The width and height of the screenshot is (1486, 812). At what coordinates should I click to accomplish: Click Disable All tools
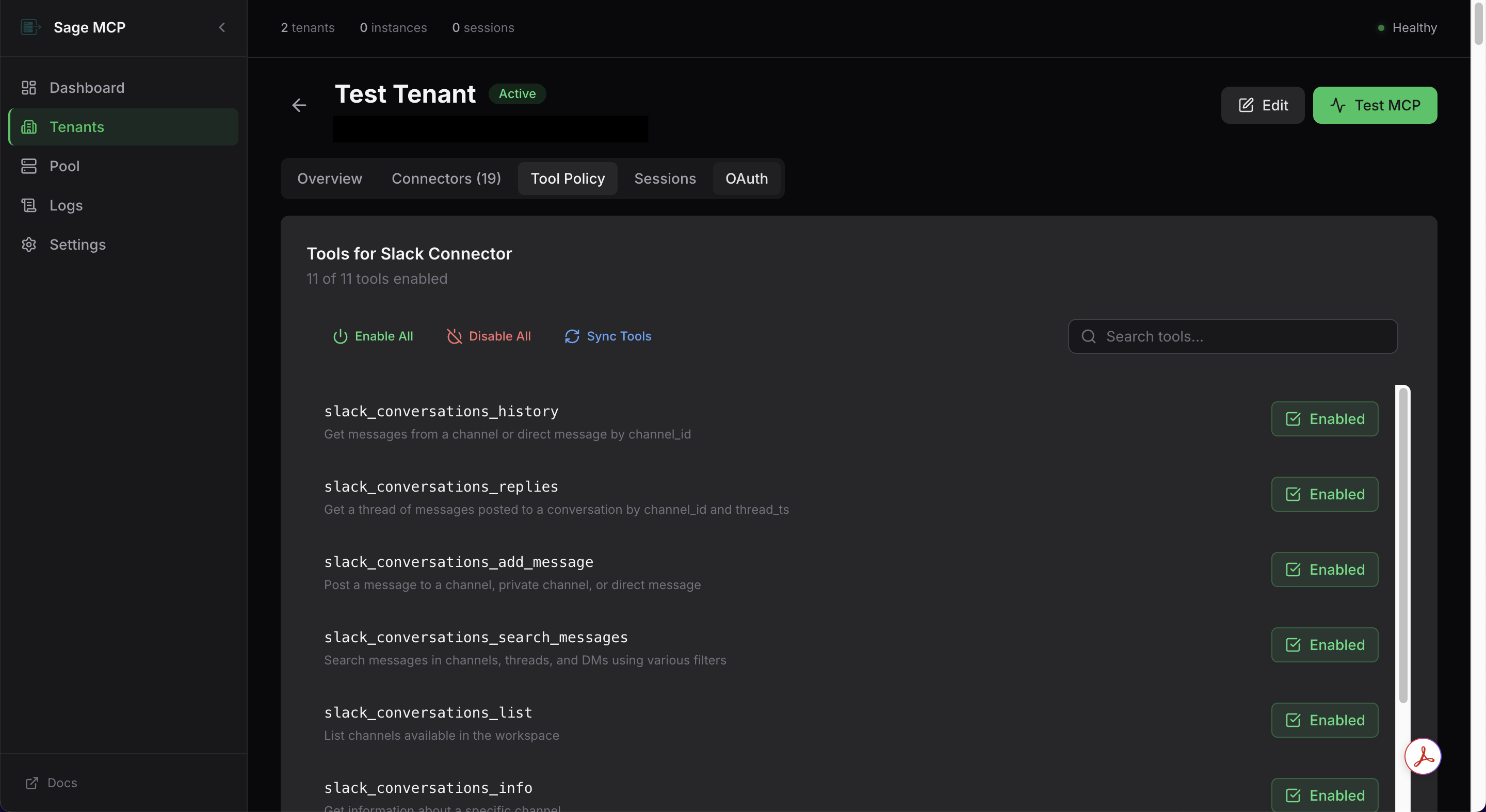(x=489, y=336)
